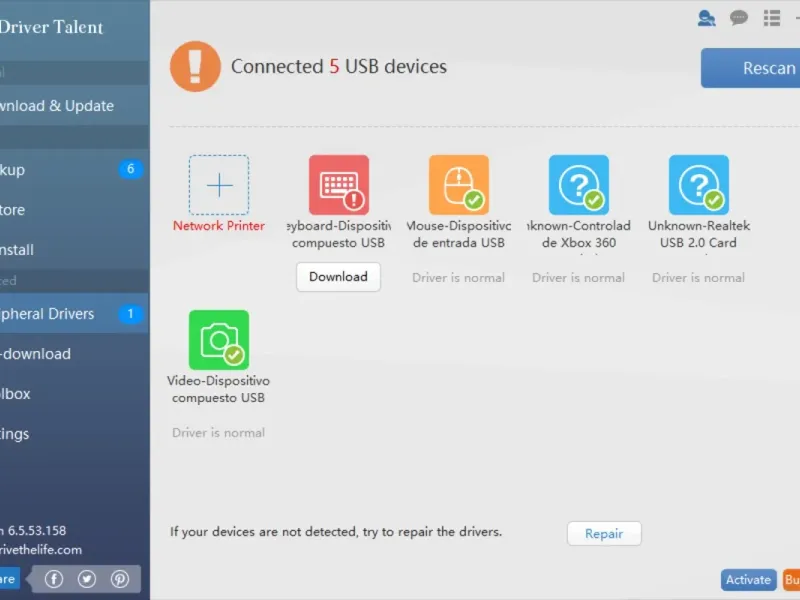800x600 pixels.
Task: Open the Backup sidebar item
Action: click(x=74, y=169)
